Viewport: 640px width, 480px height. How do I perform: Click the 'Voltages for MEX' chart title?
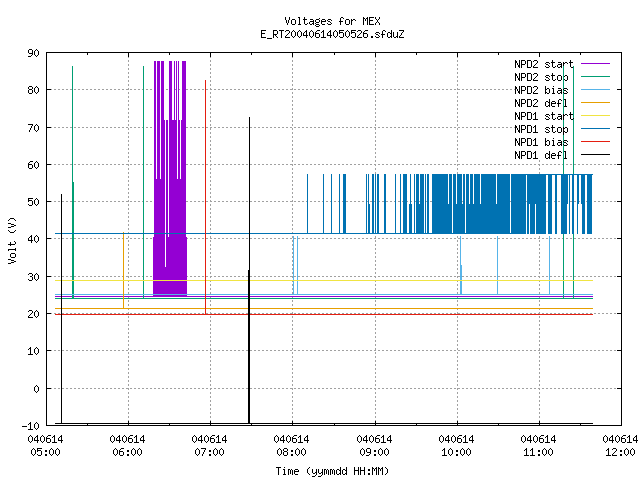point(332,21)
